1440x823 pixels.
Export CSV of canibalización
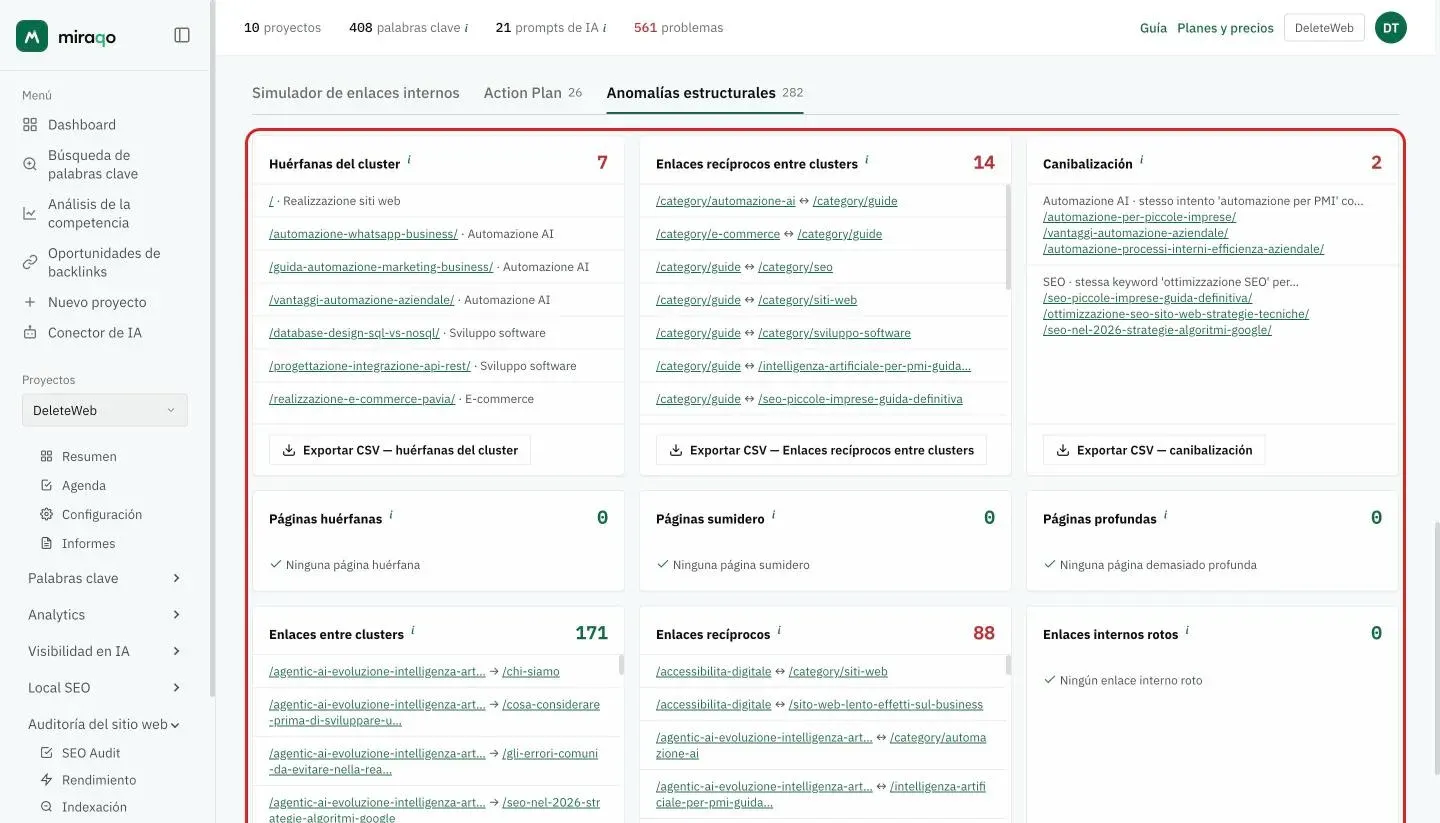[1154, 450]
